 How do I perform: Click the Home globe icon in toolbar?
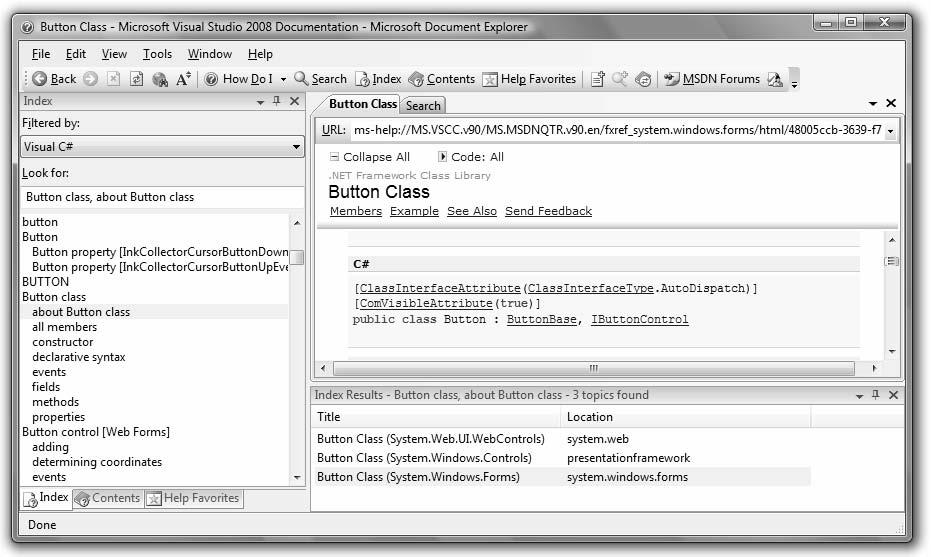pos(160,79)
